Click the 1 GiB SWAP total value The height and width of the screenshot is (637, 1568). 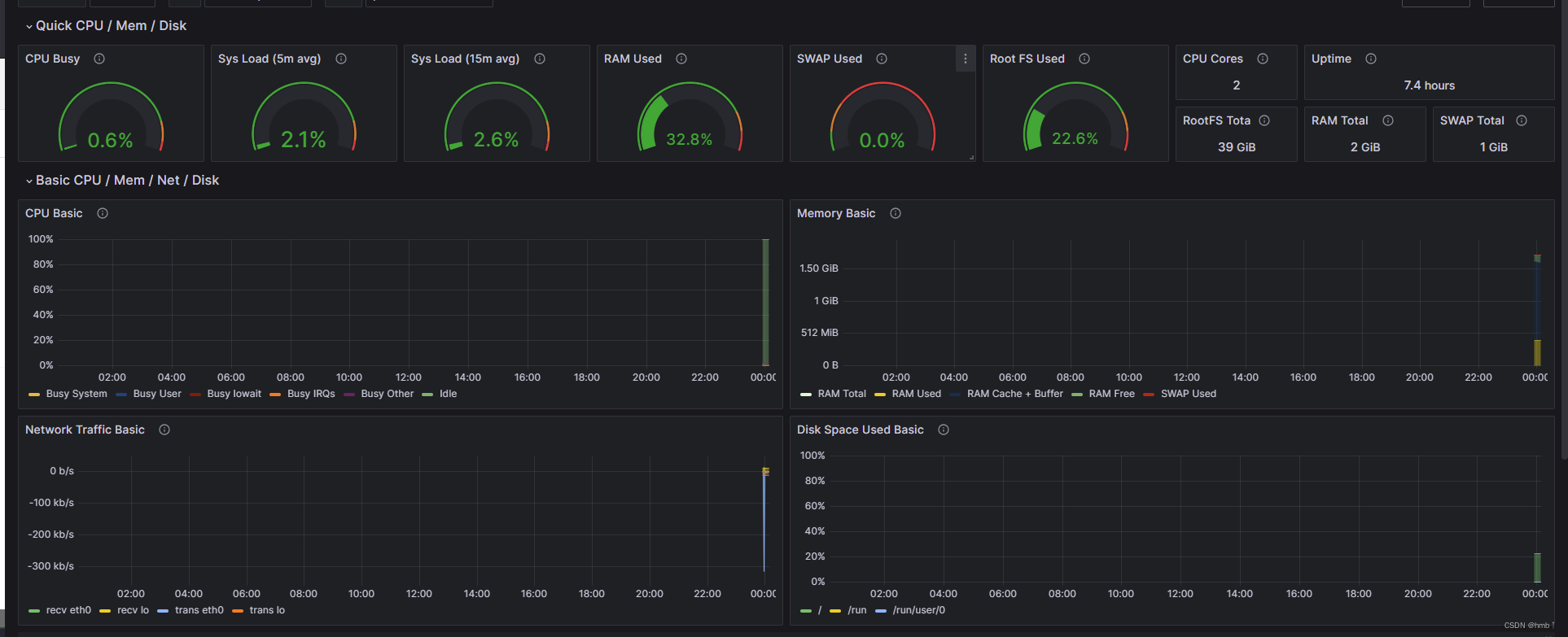coord(1494,147)
